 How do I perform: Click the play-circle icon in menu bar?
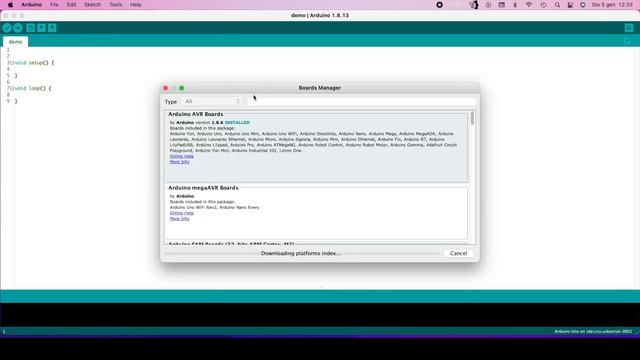coord(488,5)
